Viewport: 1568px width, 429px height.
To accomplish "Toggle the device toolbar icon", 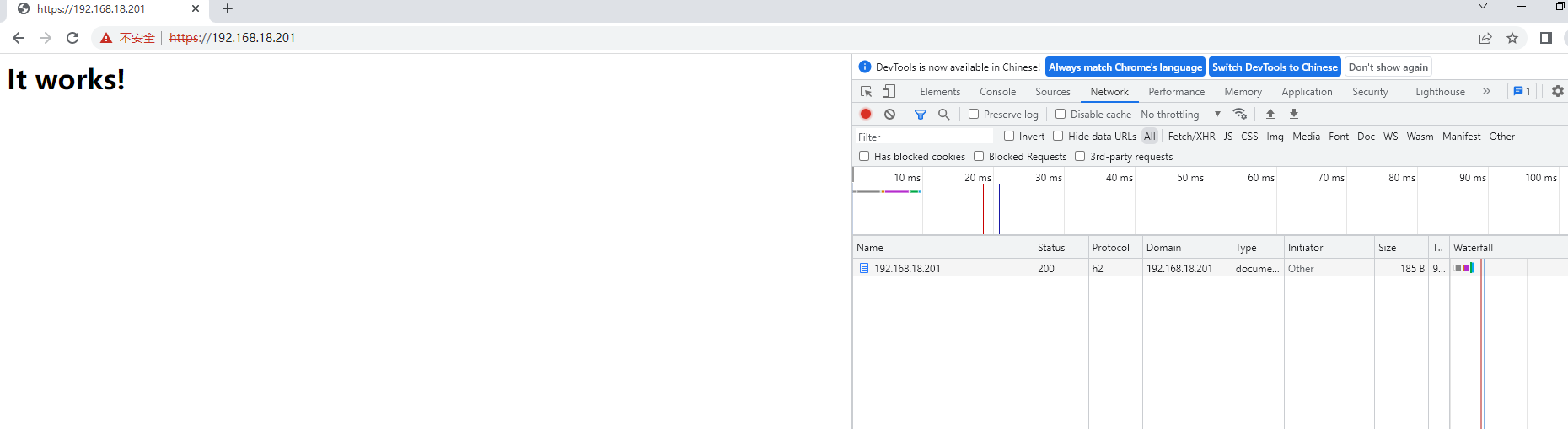I will pos(889,91).
